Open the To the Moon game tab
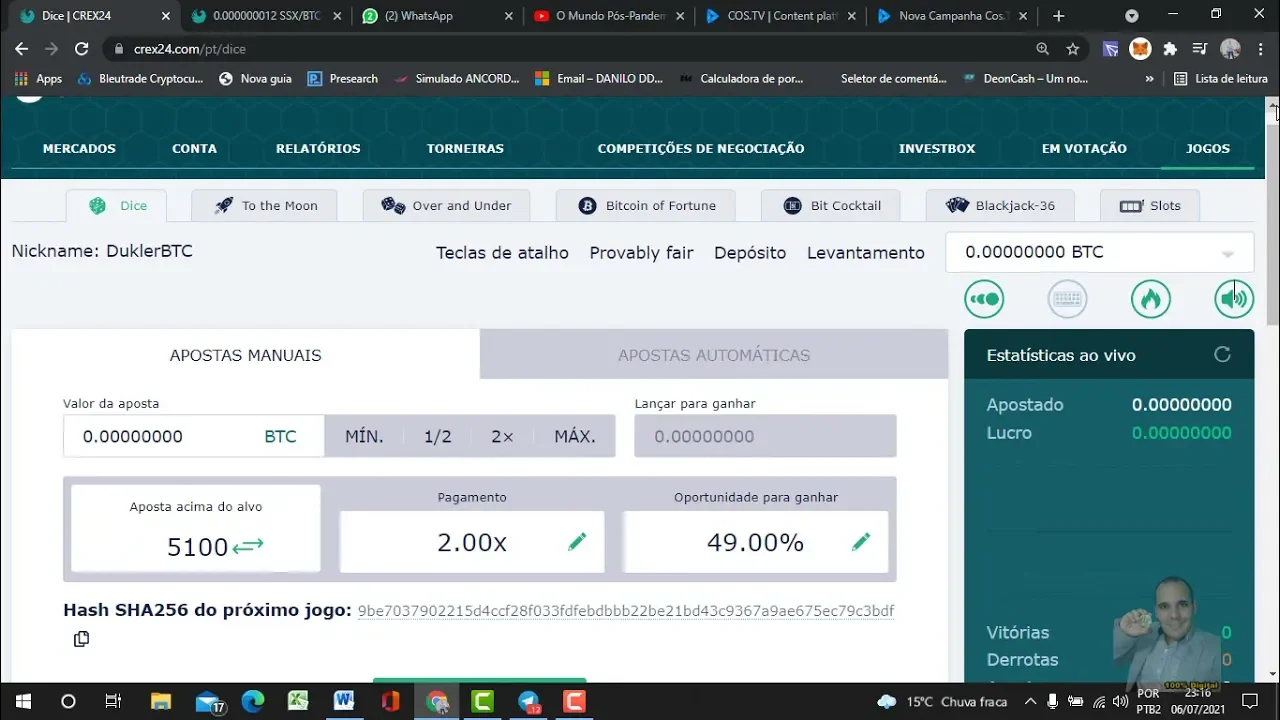The image size is (1280, 720). pos(265,206)
